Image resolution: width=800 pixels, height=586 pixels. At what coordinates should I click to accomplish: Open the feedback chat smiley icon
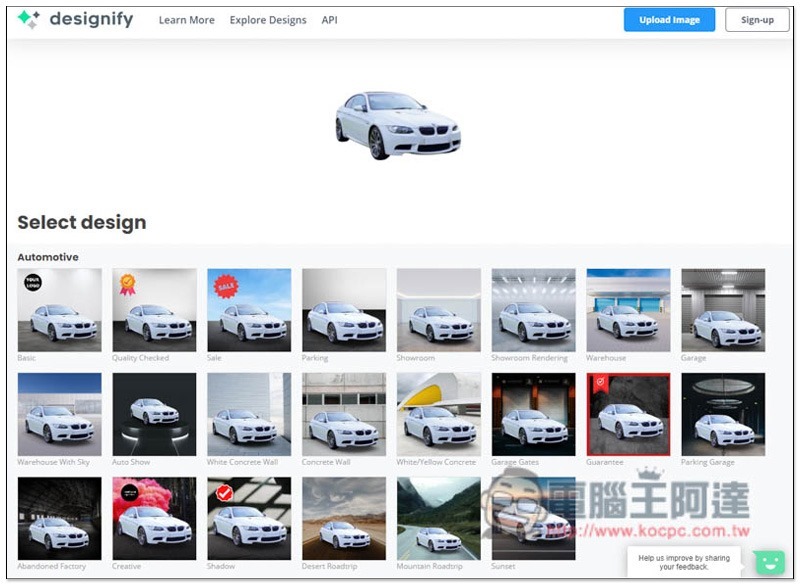tap(769, 563)
